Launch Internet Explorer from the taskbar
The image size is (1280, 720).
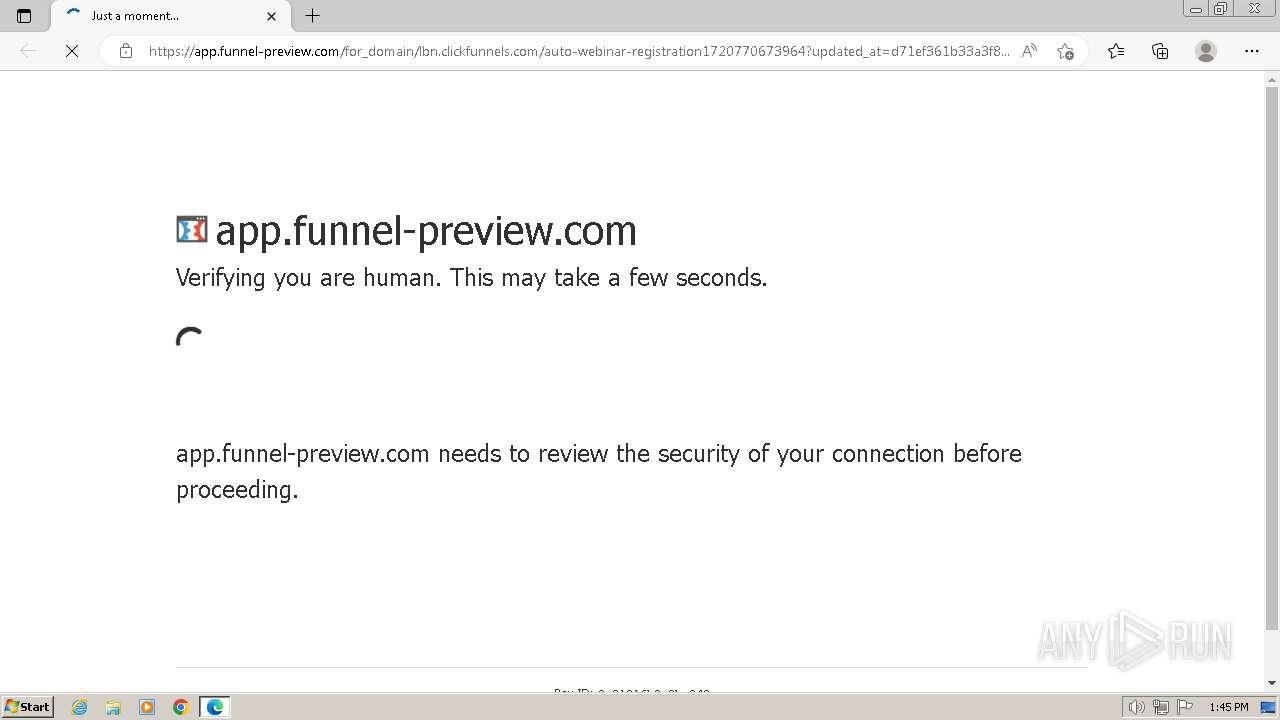click(x=79, y=707)
